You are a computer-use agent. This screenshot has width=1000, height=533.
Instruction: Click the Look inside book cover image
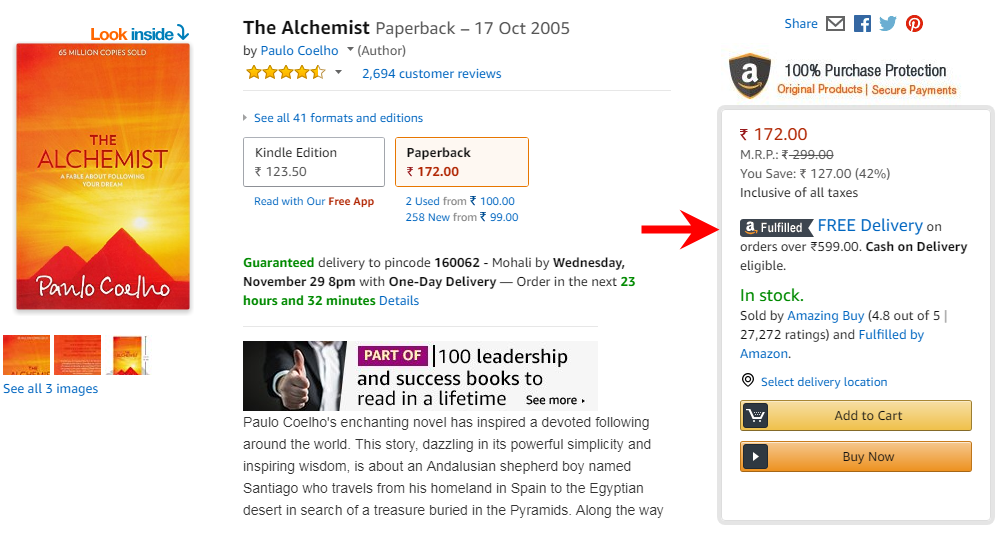pos(102,175)
